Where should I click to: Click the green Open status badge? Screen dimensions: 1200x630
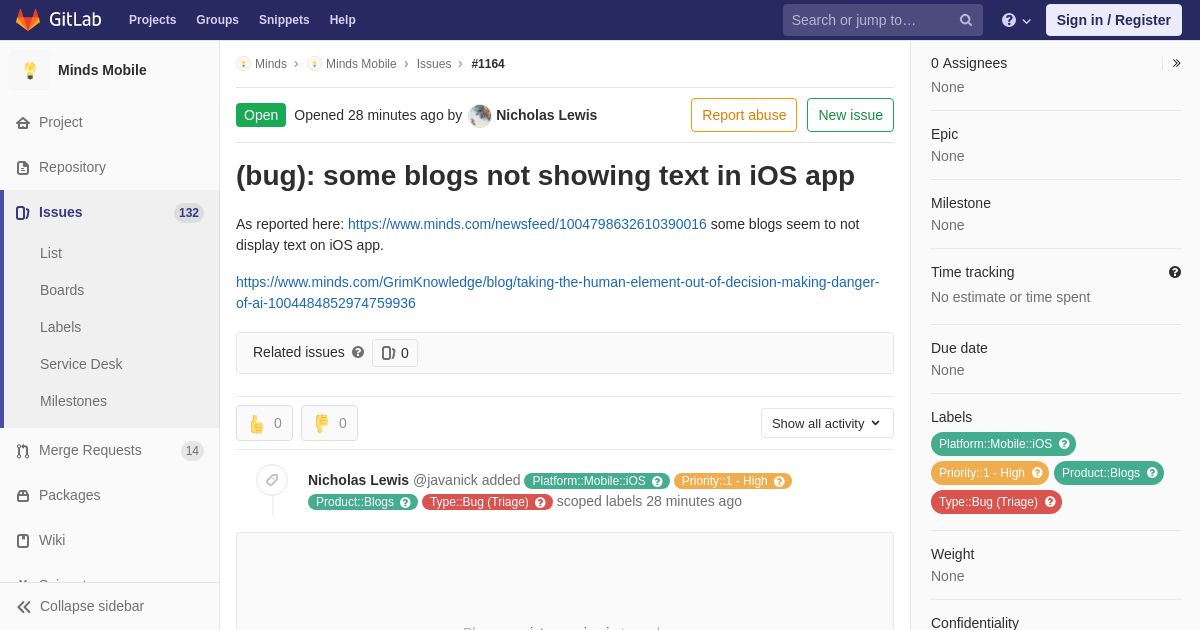[x=261, y=115]
